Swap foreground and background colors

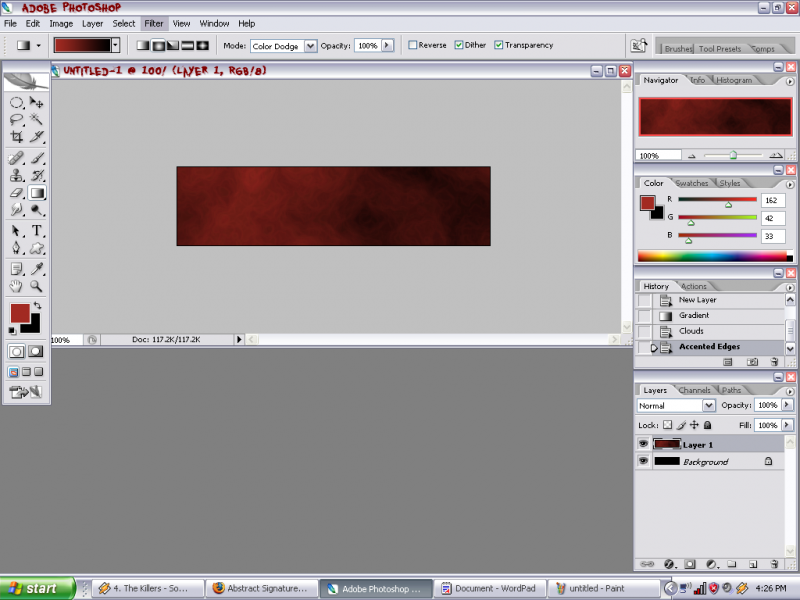(37, 306)
